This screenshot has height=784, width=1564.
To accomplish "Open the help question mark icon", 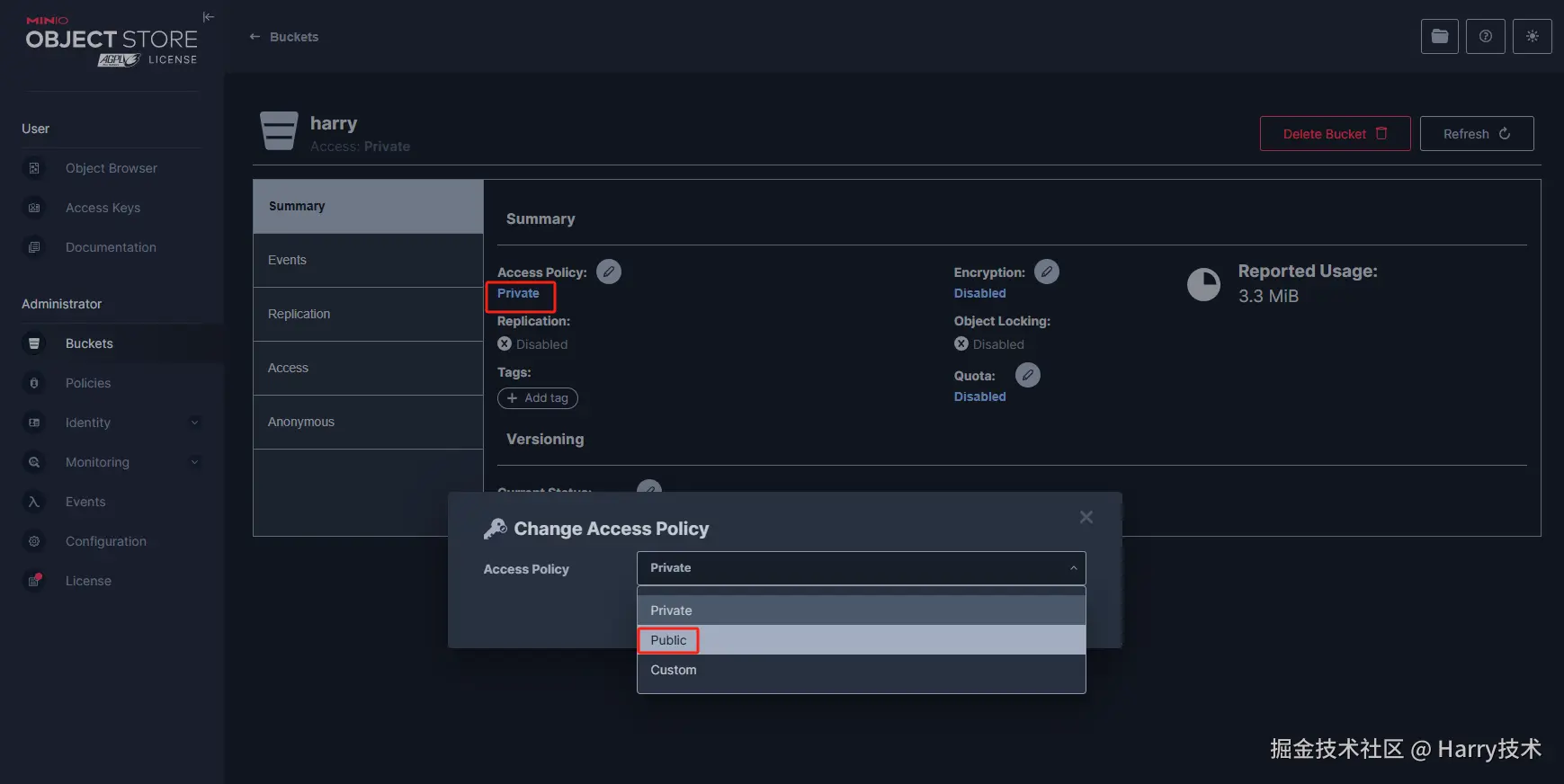I will tap(1486, 36).
